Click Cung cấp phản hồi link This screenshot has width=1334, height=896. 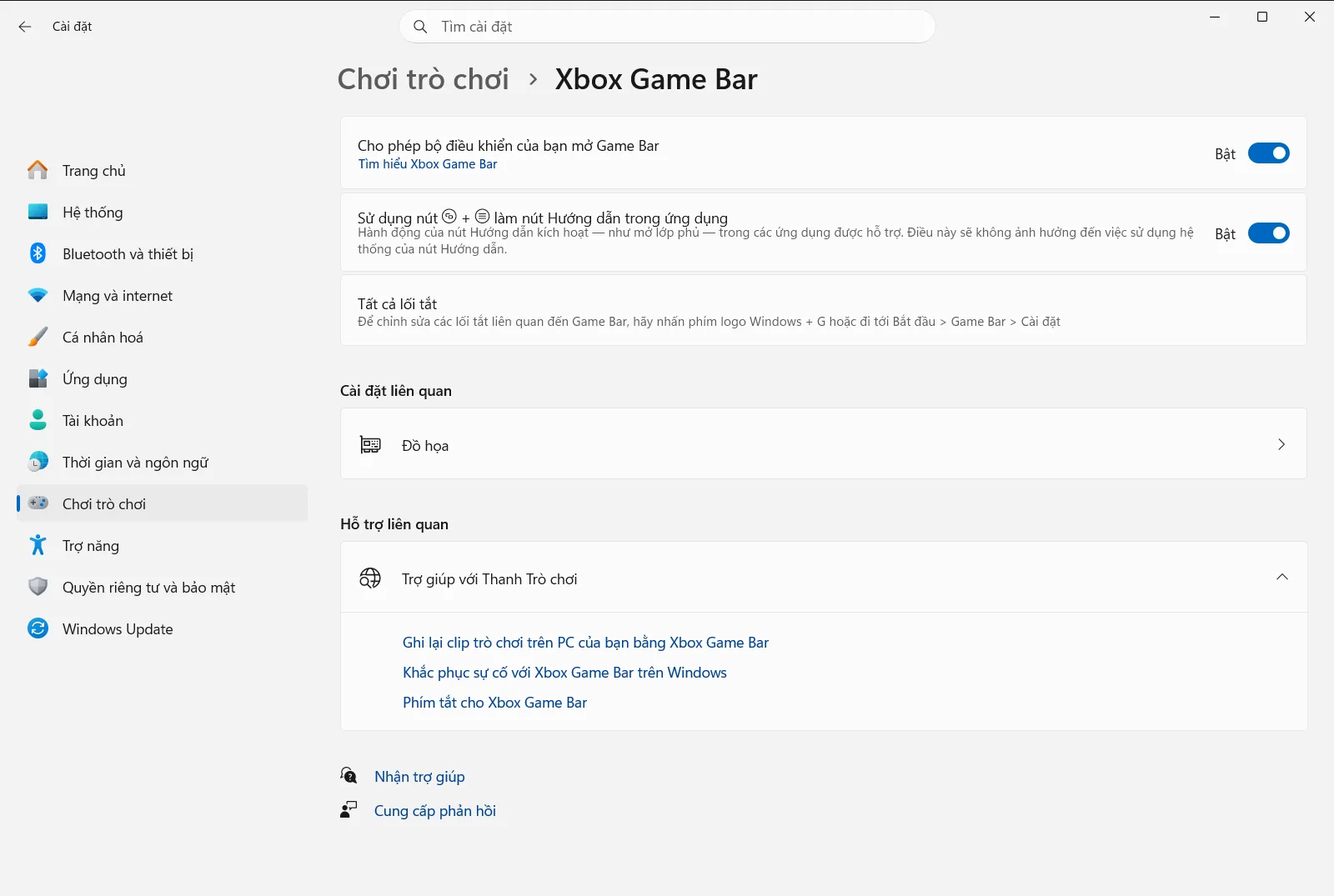(x=435, y=811)
